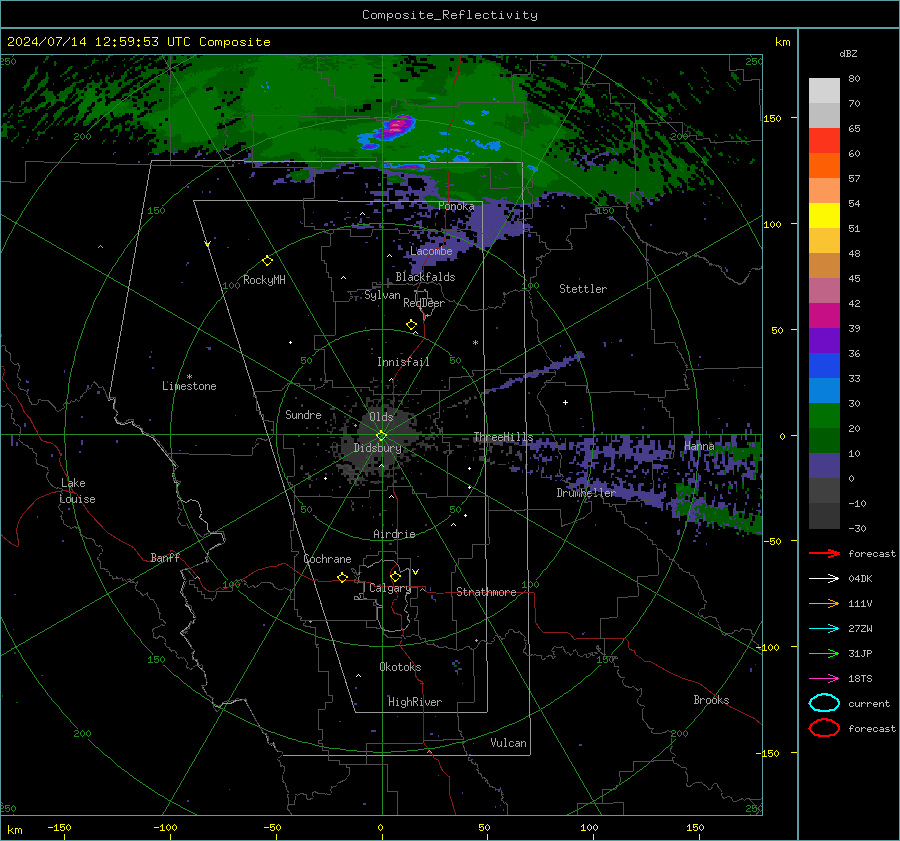Viewport: 900px width, 841px height.
Task: Select the yellow diamond marker above Calgary label
Action: pos(395,576)
